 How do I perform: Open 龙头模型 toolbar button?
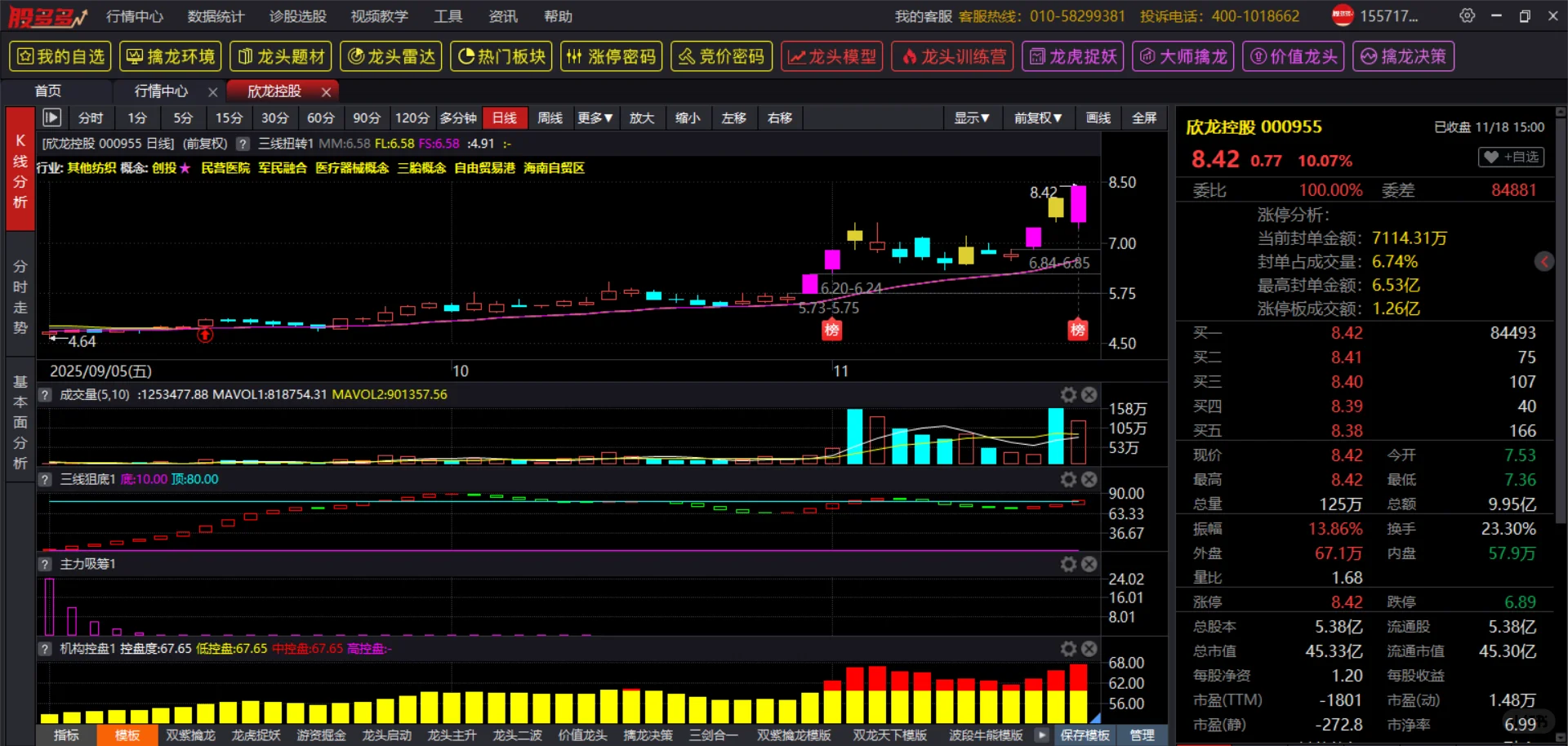(832, 56)
